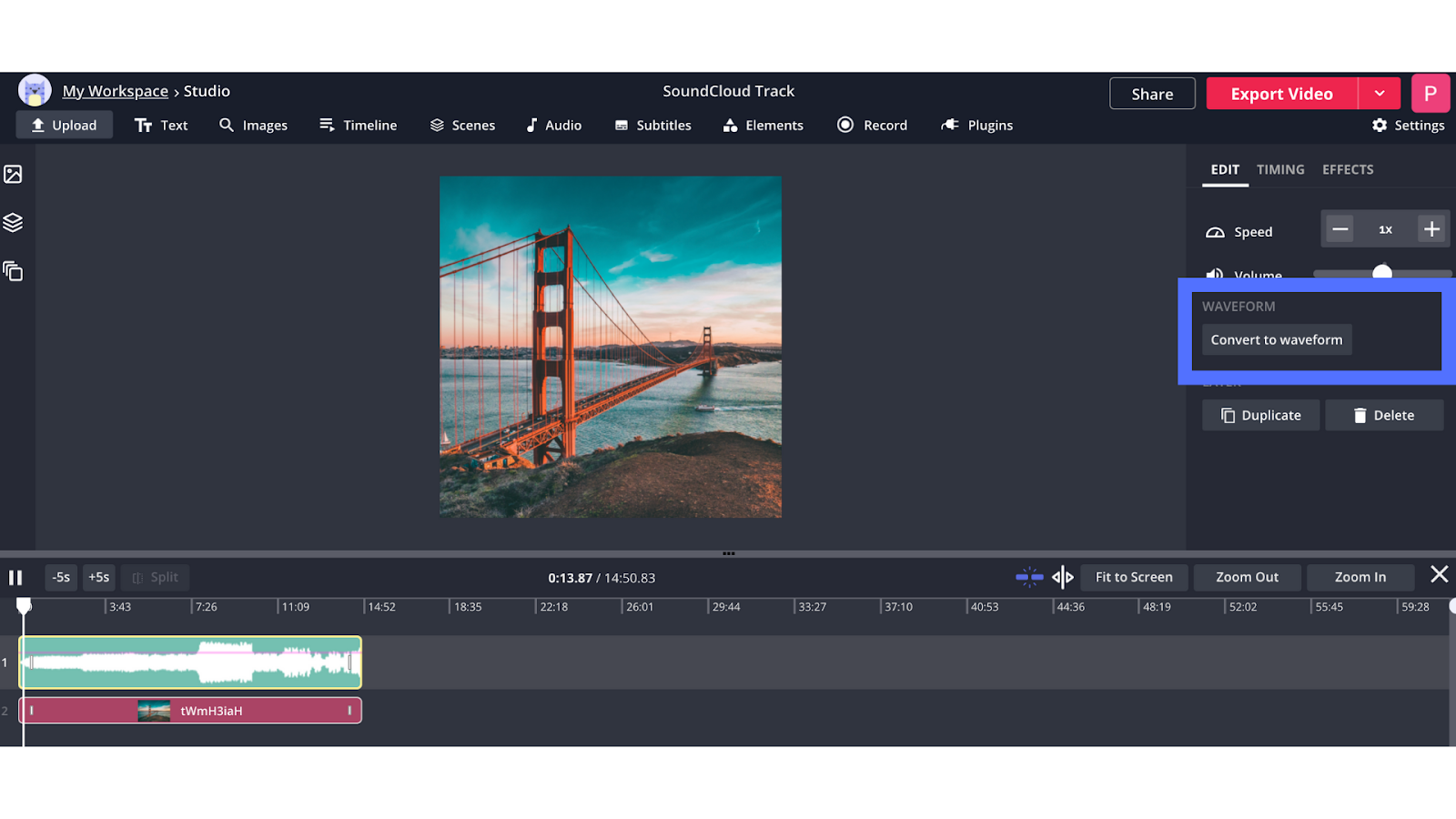Open the Upload menu
Screen dimensions: 1456x819
click(x=65, y=125)
